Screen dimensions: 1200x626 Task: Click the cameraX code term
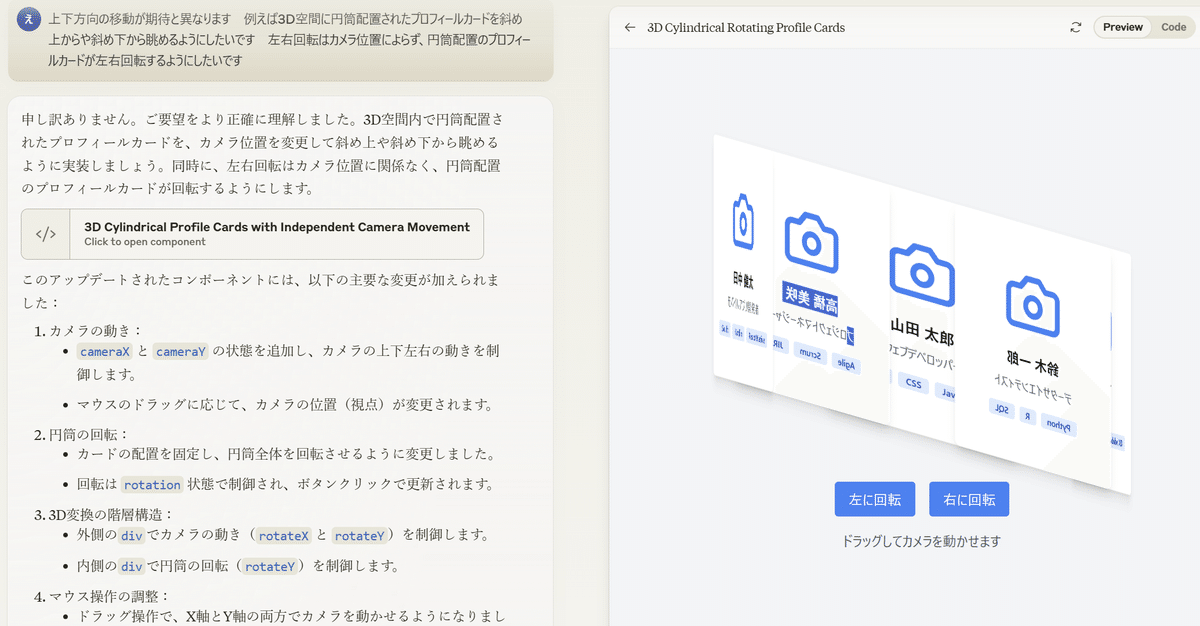pos(104,351)
